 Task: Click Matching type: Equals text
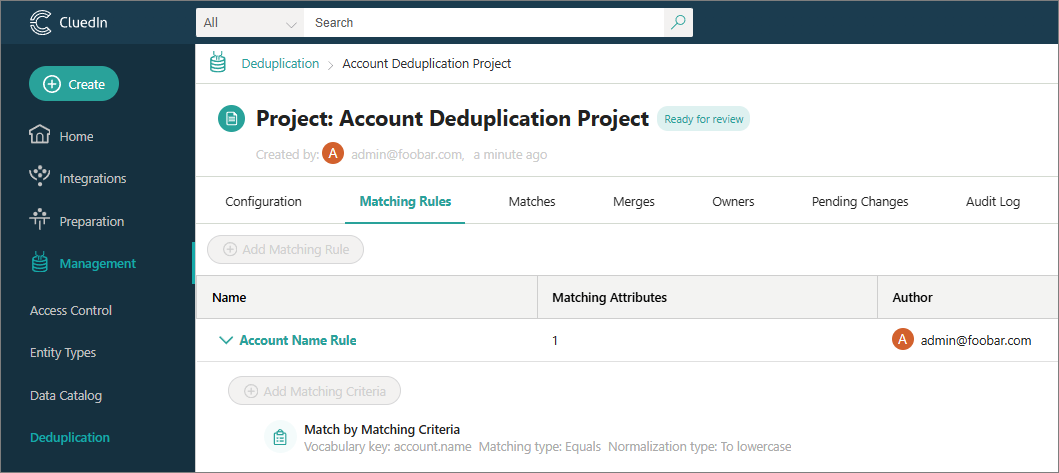coord(540,447)
